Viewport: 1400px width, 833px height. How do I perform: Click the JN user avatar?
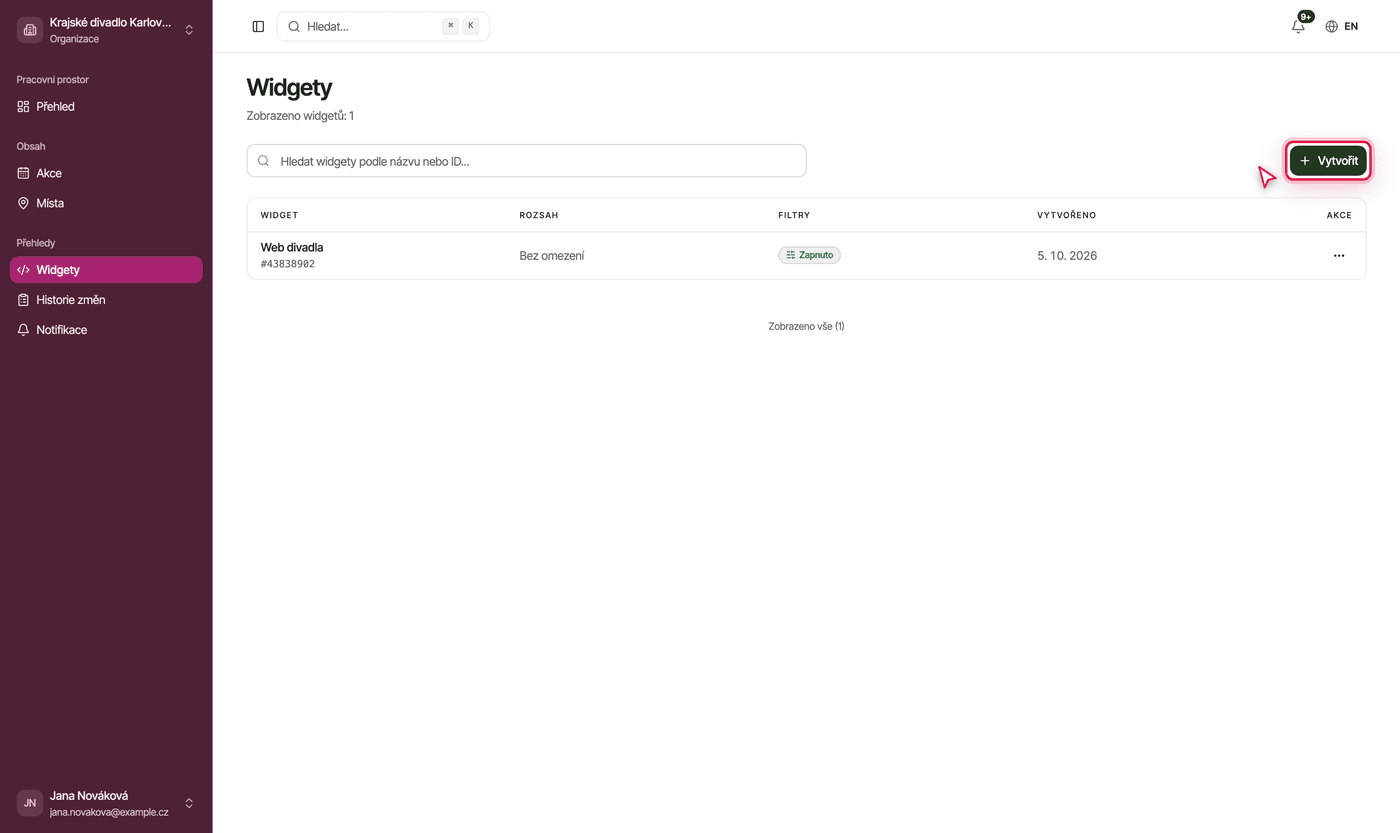tap(30, 803)
